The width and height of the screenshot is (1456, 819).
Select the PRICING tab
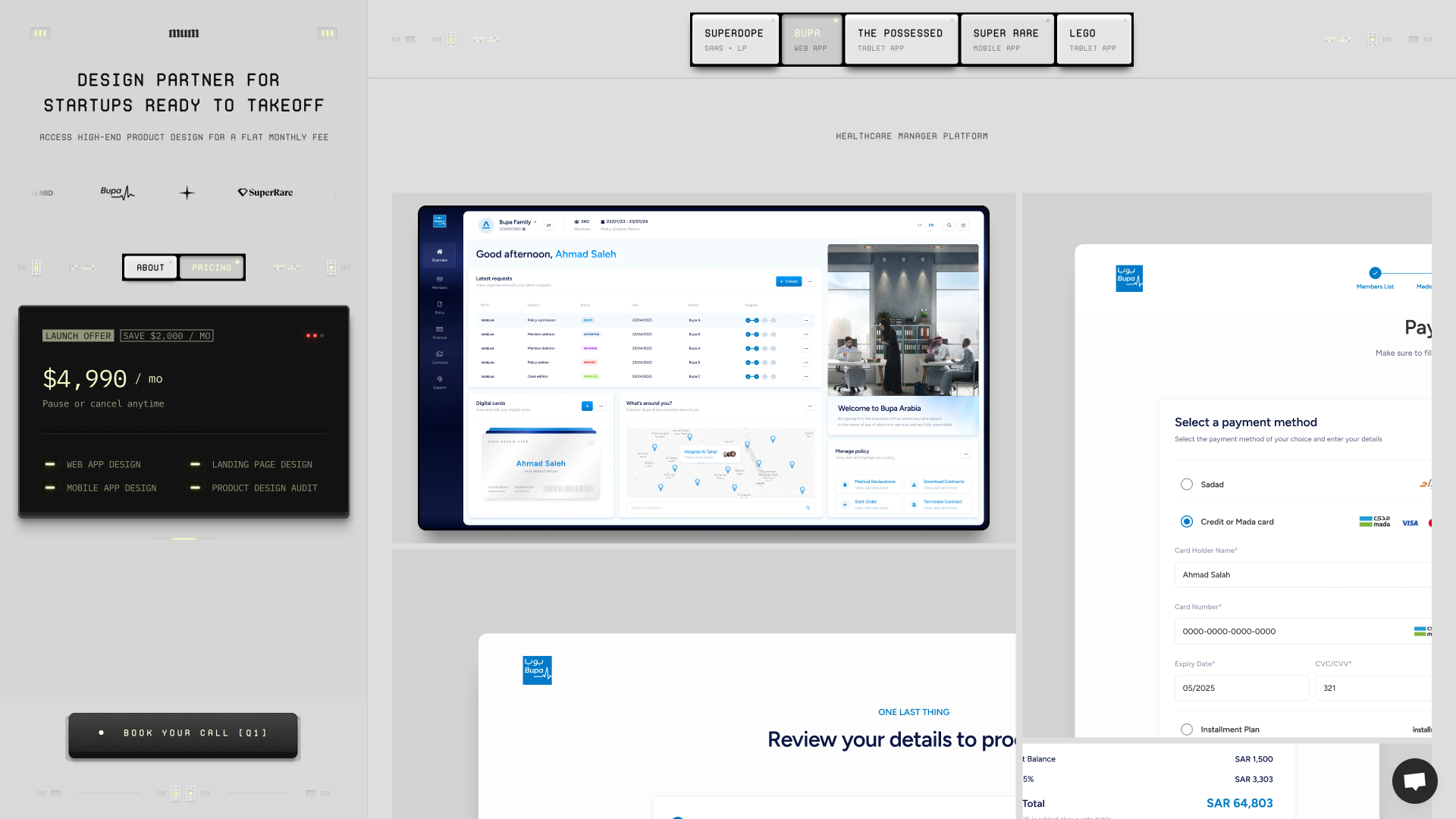pos(212,268)
